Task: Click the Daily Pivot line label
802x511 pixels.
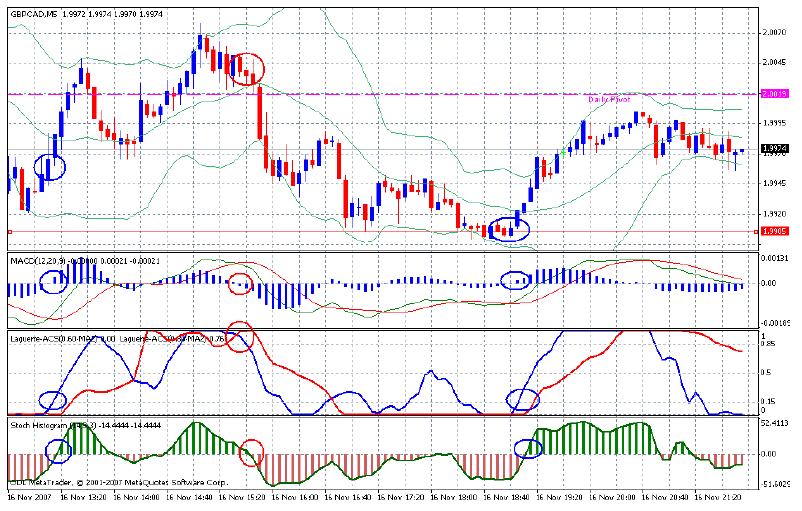Action: 609,100
